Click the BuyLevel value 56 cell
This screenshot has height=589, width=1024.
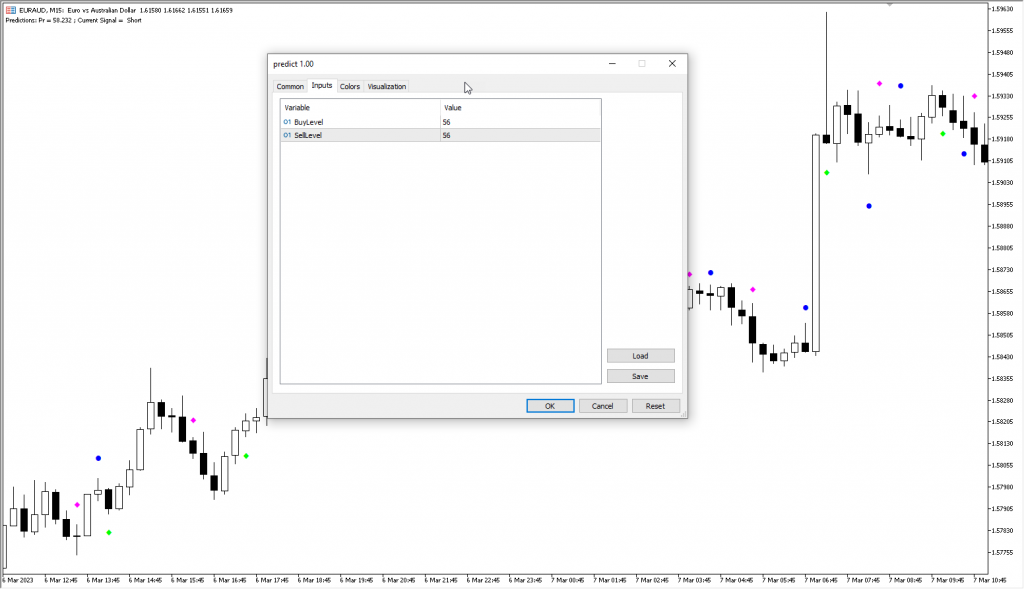point(520,122)
